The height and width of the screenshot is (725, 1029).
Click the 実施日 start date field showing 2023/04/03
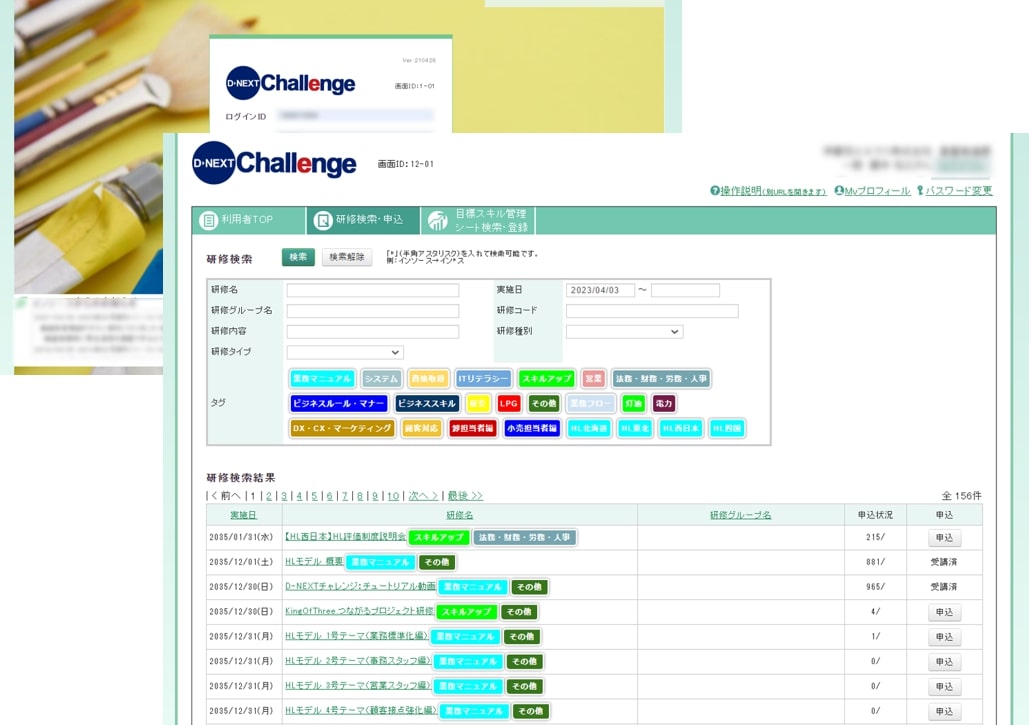[600, 290]
